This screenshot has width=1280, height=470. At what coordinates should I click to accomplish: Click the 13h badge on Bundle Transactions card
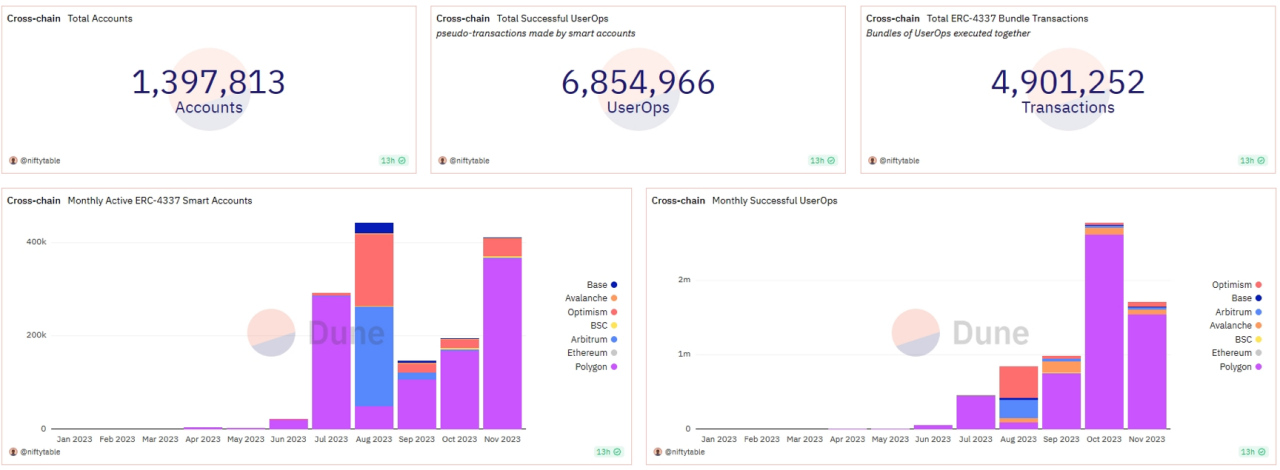tap(1252, 160)
